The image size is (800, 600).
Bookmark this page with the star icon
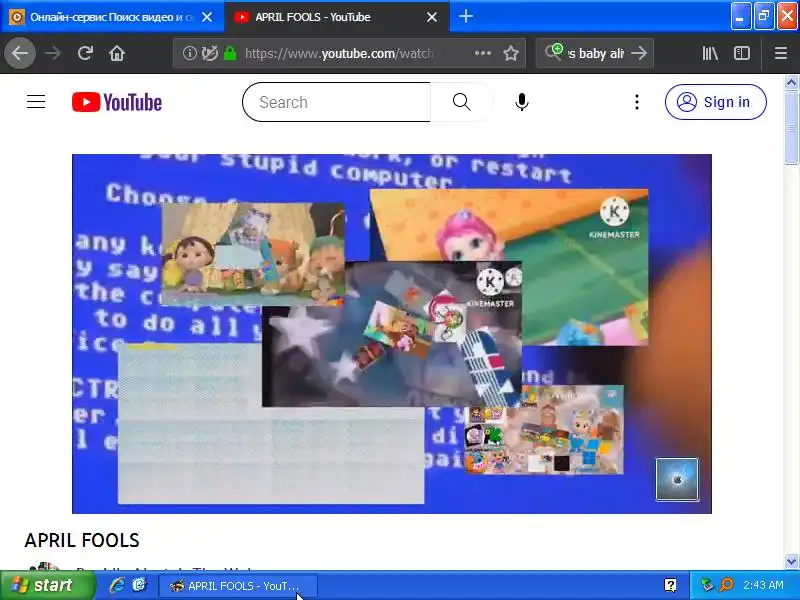tap(511, 53)
